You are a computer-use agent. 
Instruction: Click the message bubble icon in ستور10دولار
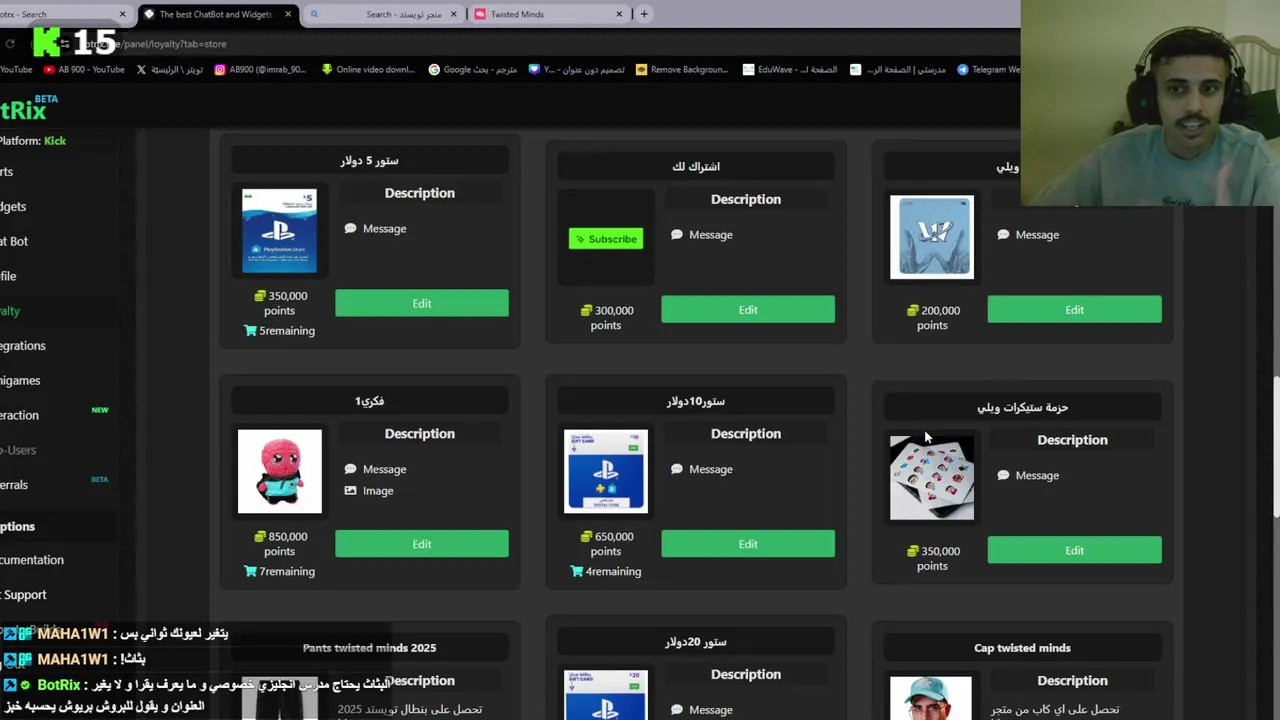point(677,469)
